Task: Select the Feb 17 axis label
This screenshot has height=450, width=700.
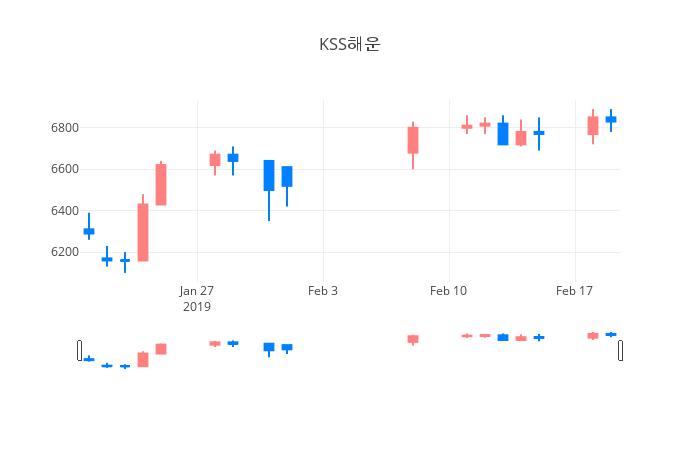Action: 574,291
